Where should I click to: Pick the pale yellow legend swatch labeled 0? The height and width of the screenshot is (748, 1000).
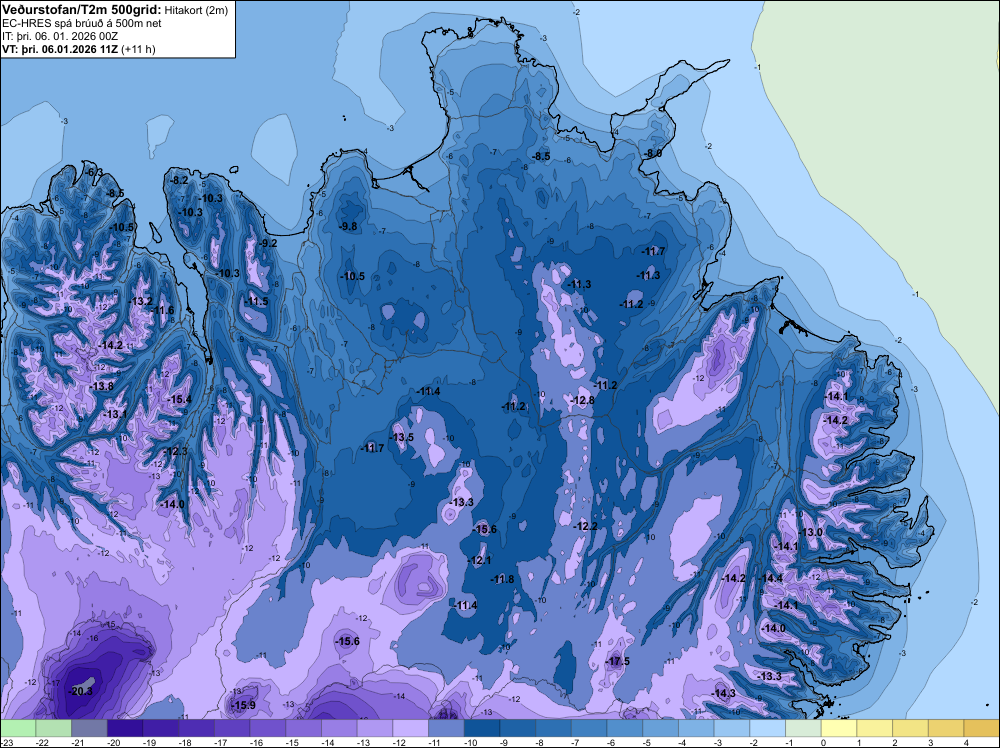click(839, 728)
